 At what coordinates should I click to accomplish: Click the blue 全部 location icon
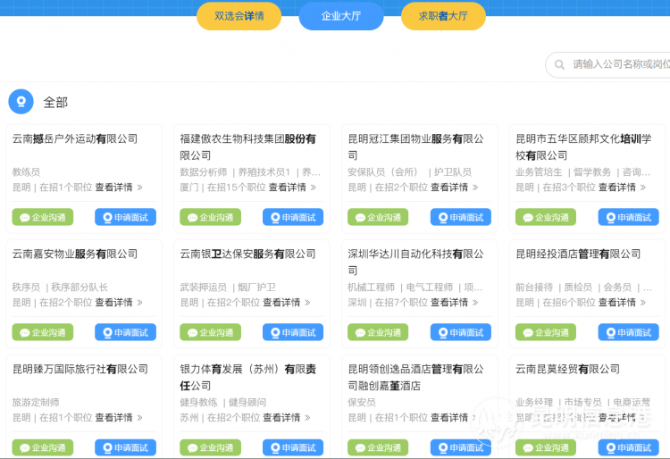20,102
